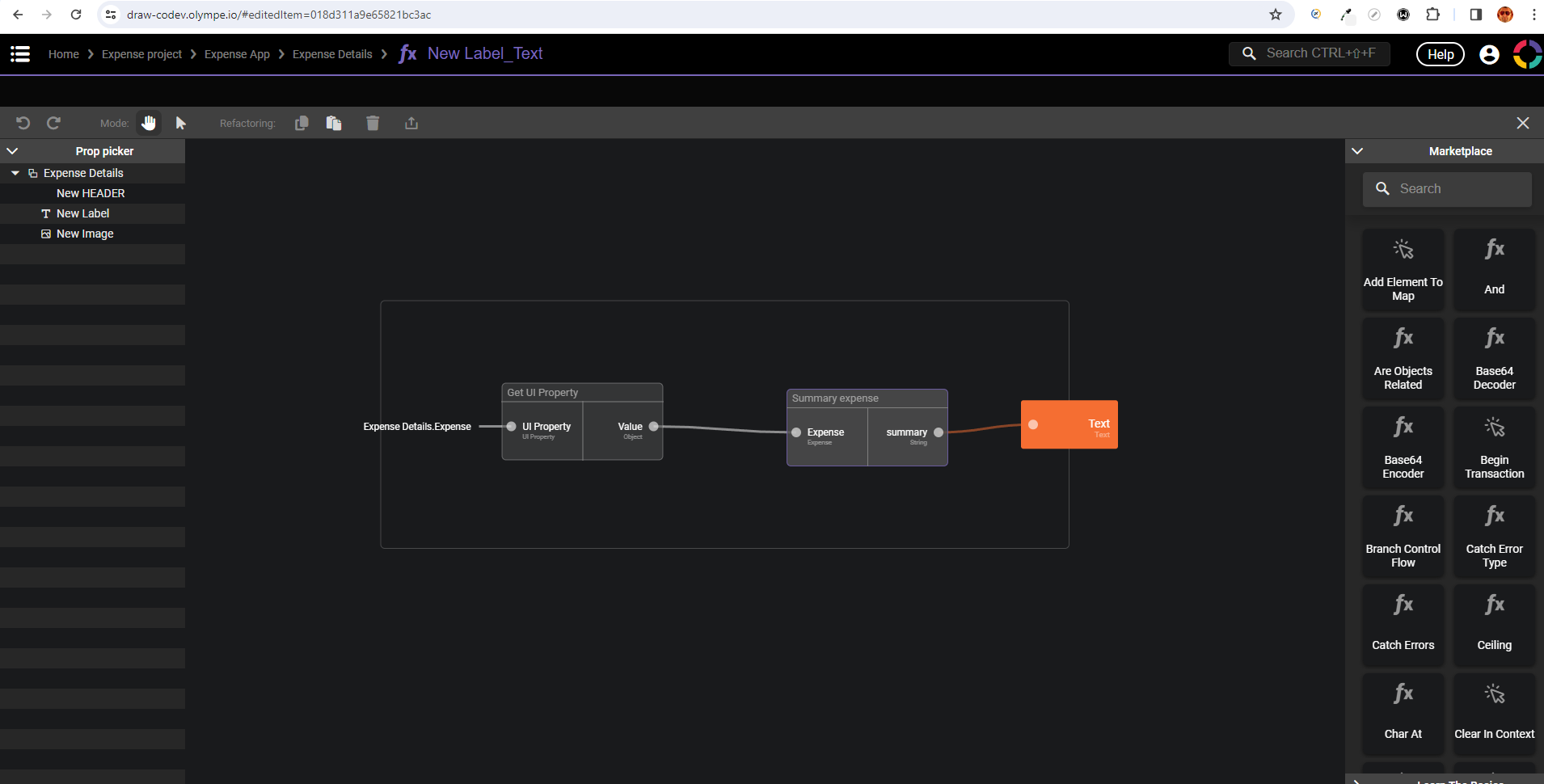The height and width of the screenshot is (784, 1544).
Task: Select the Base64 Decoder brick
Action: tap(1492, 359)
